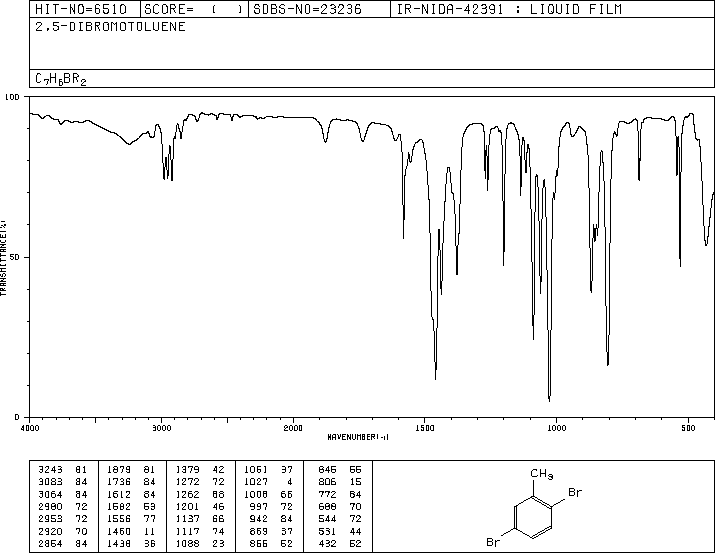Select the 1612 peak table entry
The height and width of the screenshot is (553, 715).
pos(131,494)
